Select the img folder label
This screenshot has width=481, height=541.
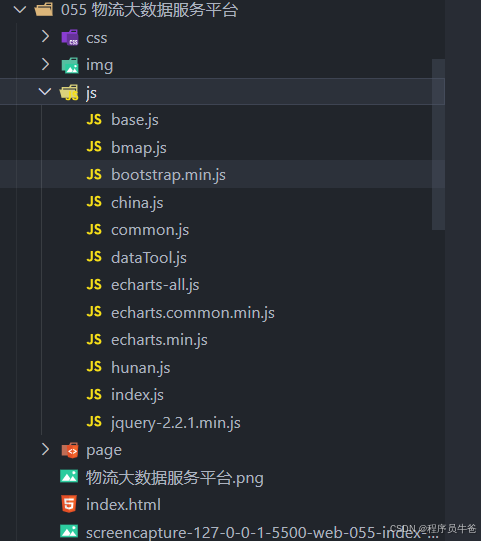point(99,66)
